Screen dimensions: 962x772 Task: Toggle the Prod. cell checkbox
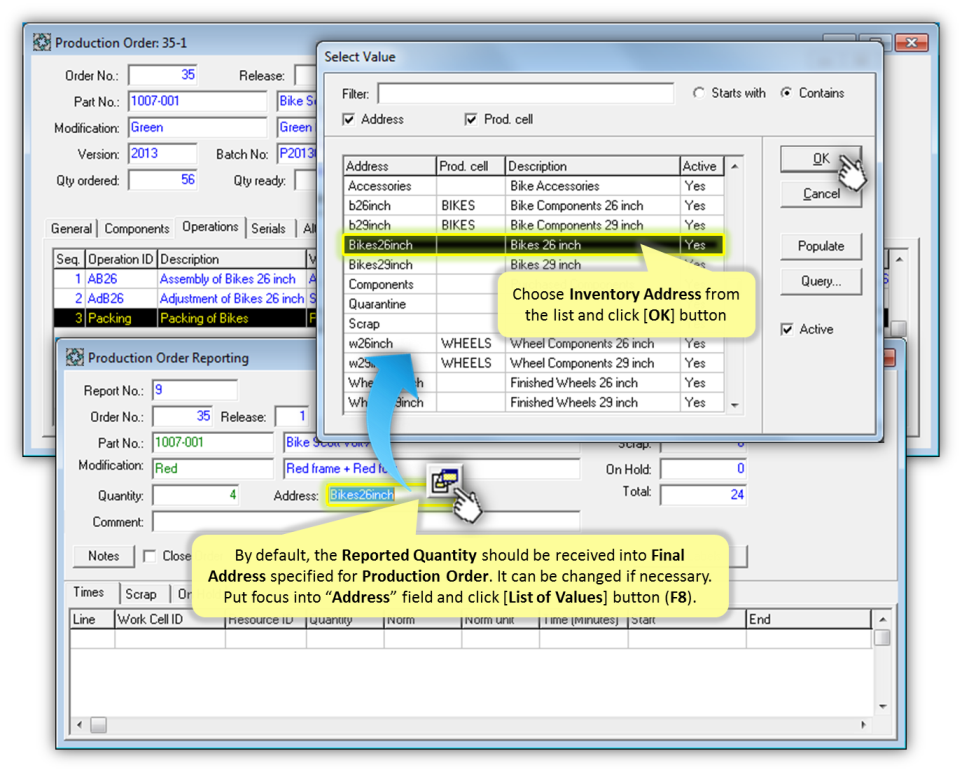point(471,119)
